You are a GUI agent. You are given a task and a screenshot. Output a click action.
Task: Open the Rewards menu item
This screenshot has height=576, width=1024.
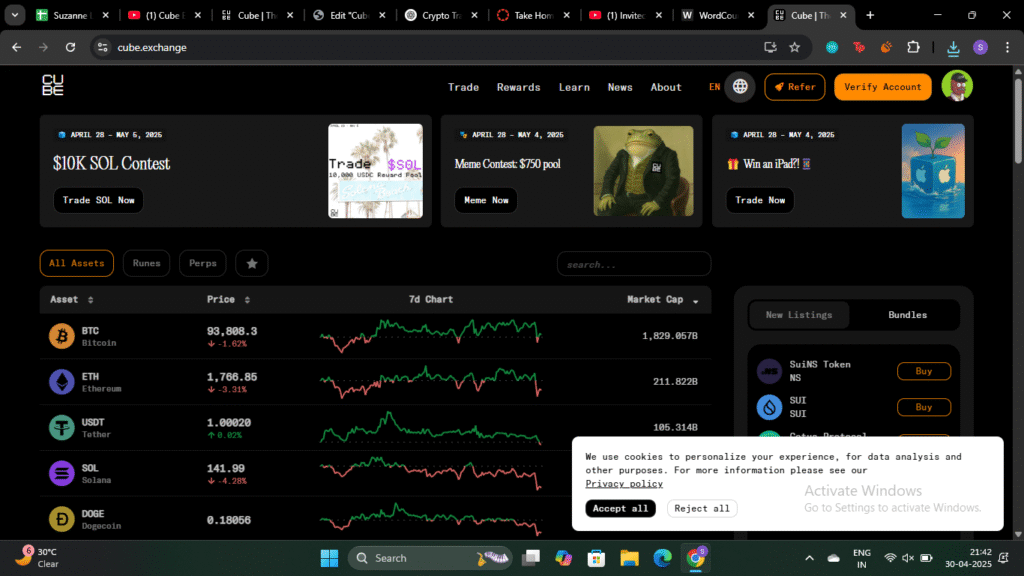pyautogui.click(x=519, y=87)
